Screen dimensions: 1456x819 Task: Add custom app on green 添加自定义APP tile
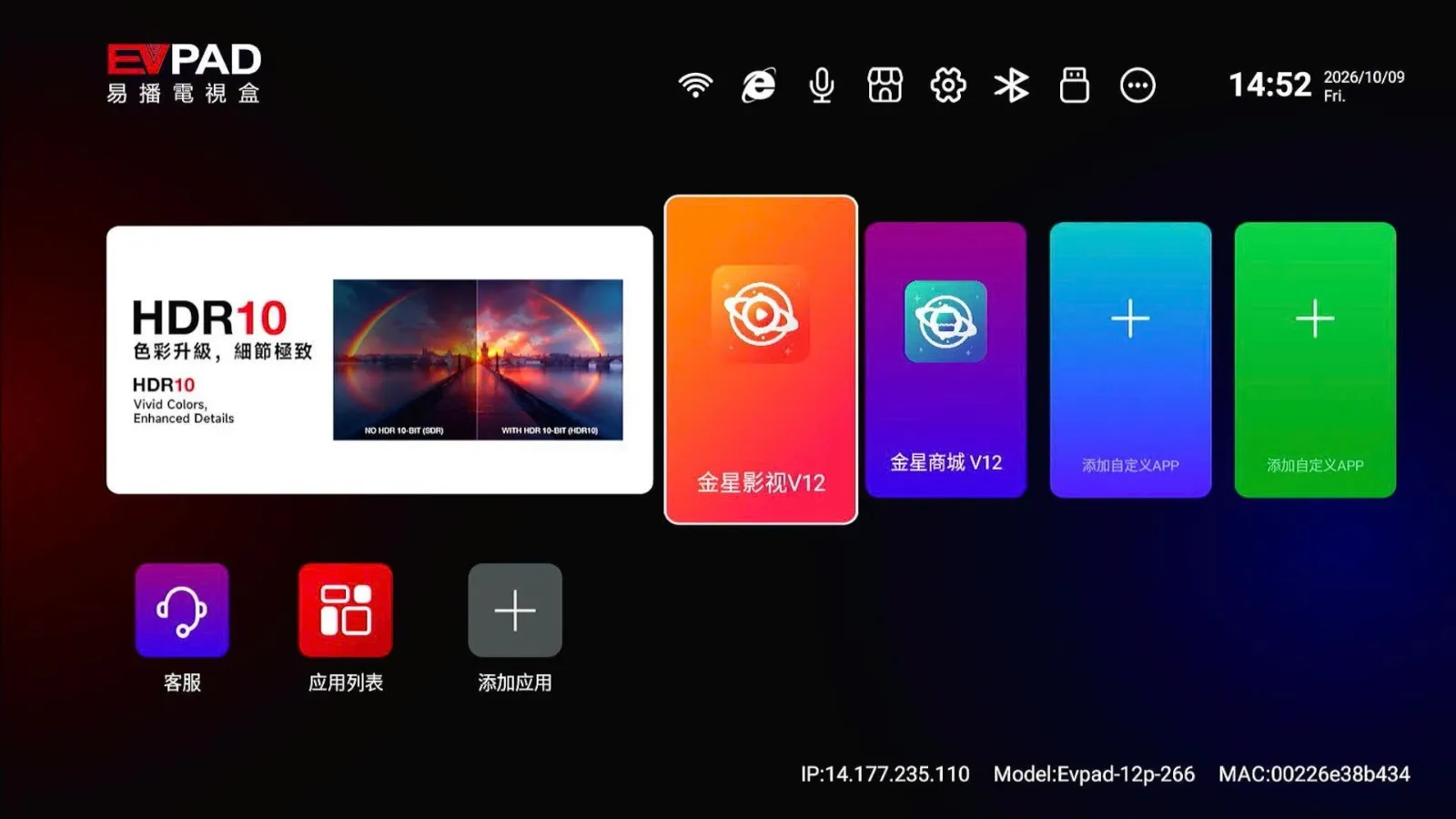pos(1315,359)
